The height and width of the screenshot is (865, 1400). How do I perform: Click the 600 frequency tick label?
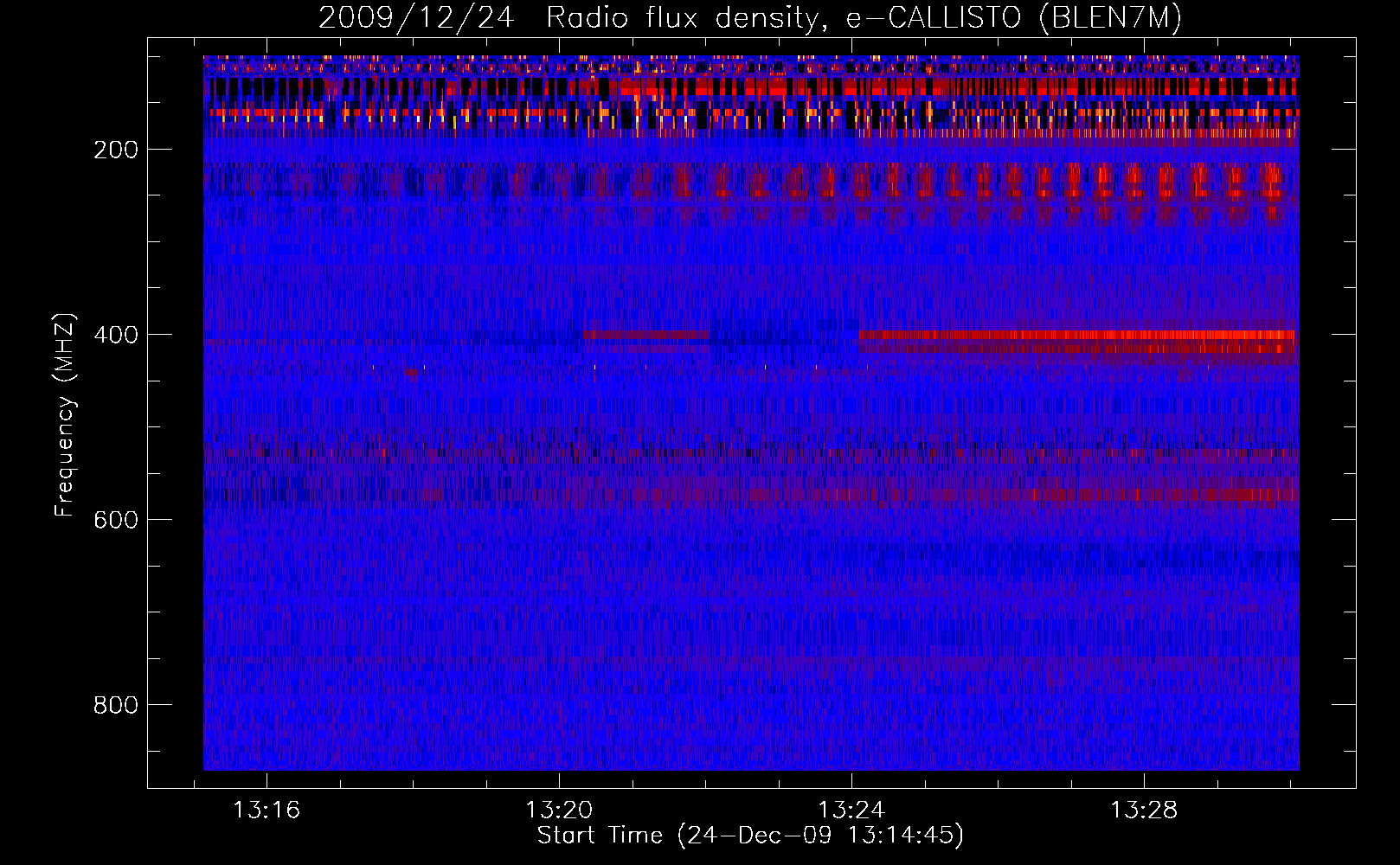pos(116,520)
